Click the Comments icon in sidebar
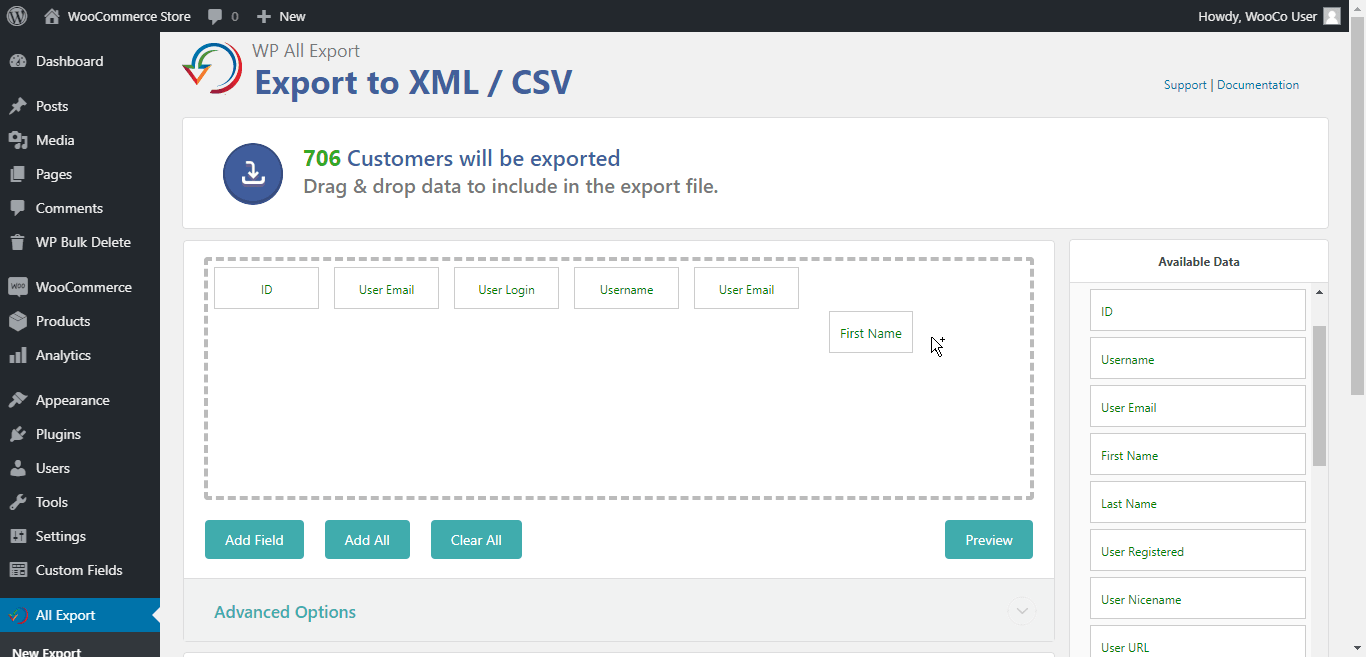1366x657 pixels. pos(18,208)
